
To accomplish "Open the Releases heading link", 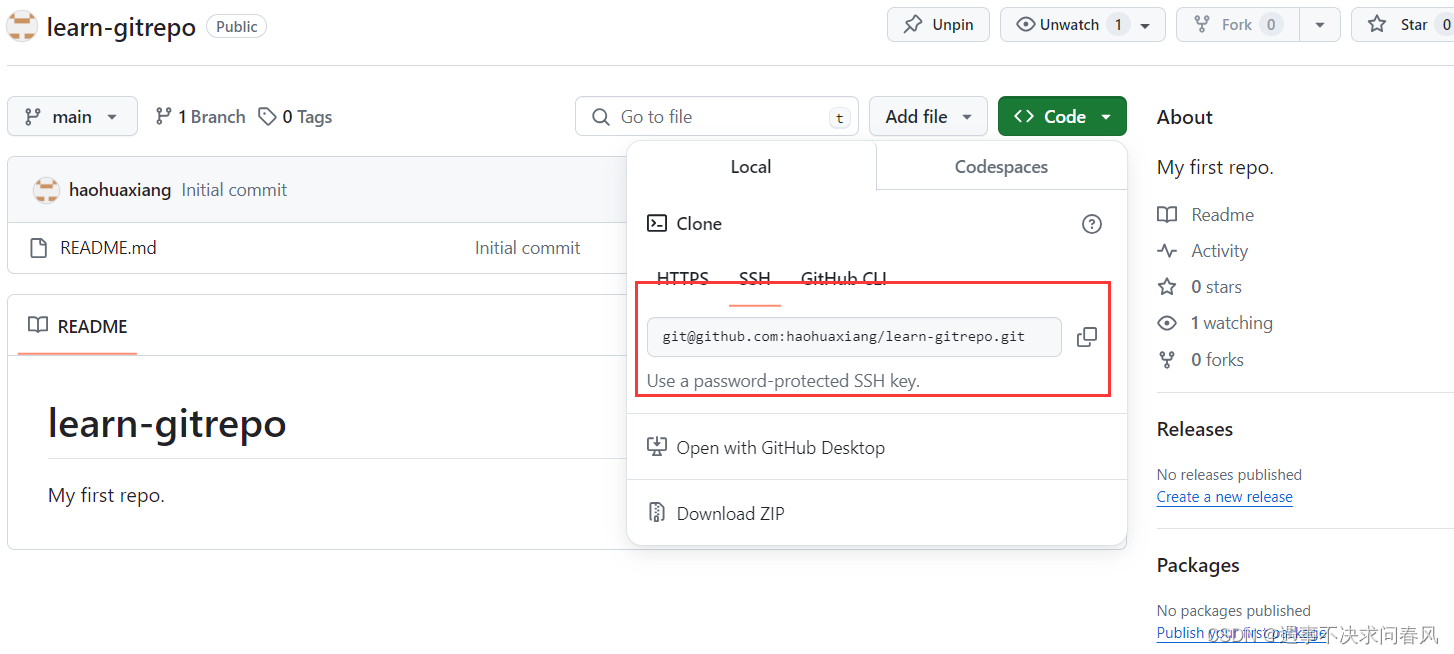I will 1195,429.
